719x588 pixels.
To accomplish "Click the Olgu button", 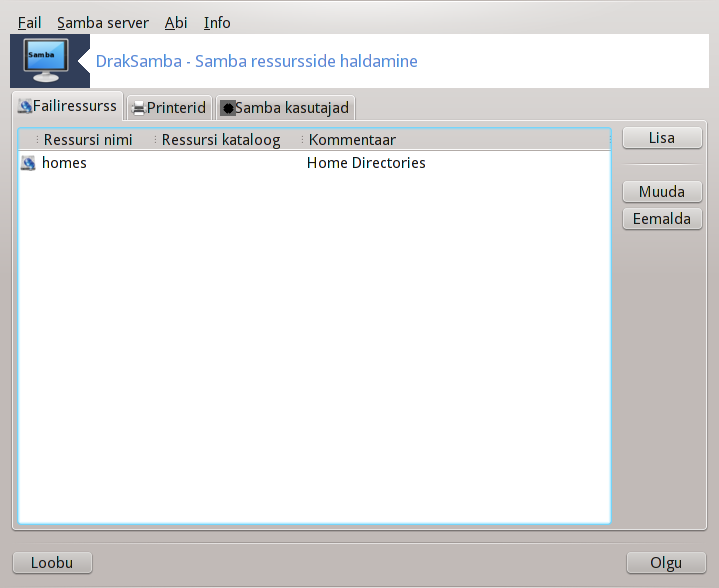I will [666, 563].
